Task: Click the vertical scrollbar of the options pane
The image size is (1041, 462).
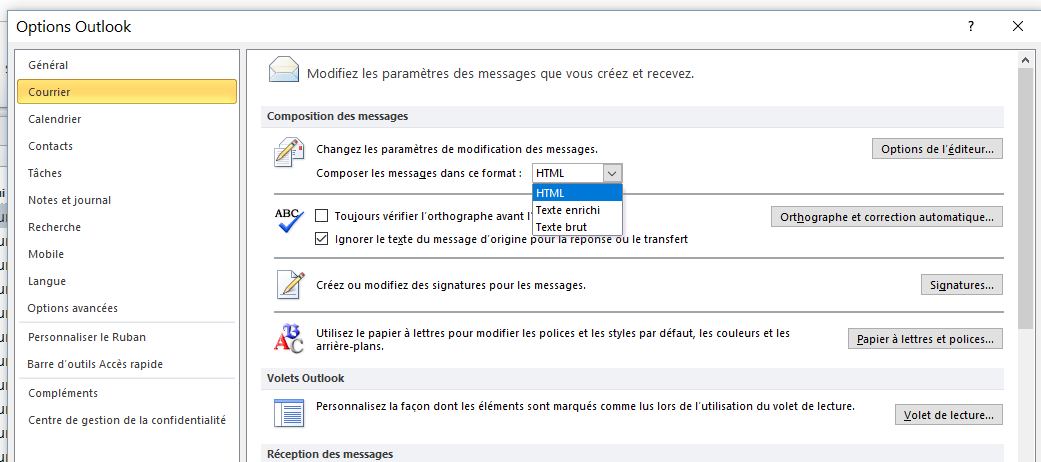Action: [1026, 200]
